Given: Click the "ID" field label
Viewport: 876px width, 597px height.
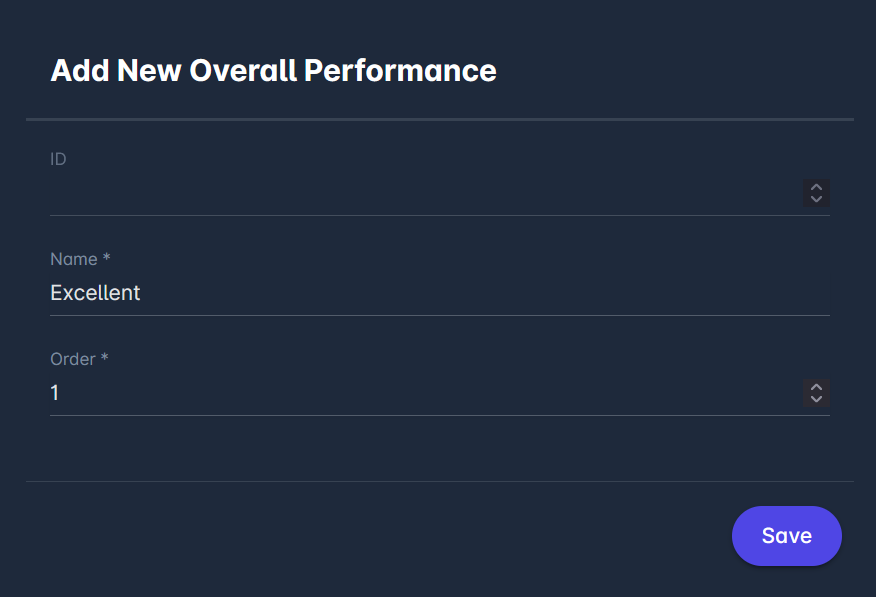Looking at the screenshot, I should (58, 159).
